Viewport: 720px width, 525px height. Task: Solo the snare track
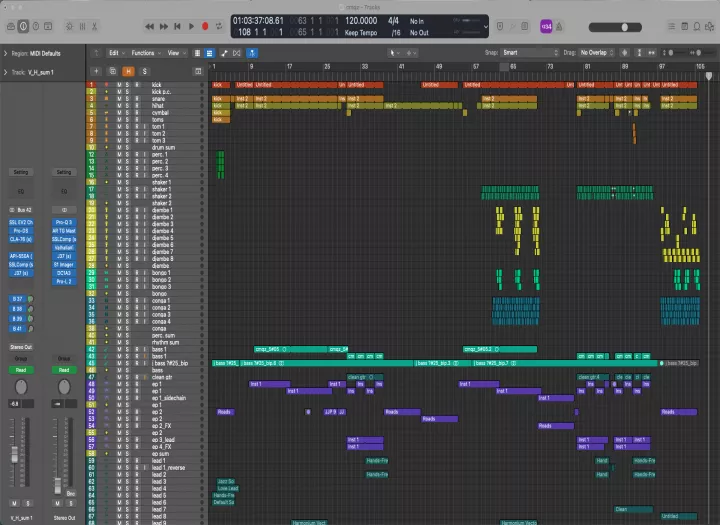[x=127, y=99]
